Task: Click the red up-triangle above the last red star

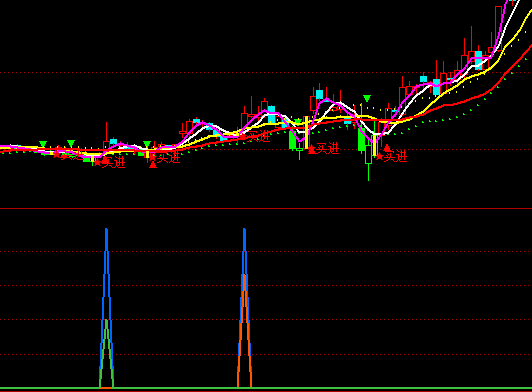Action: [x=387, y=148]
